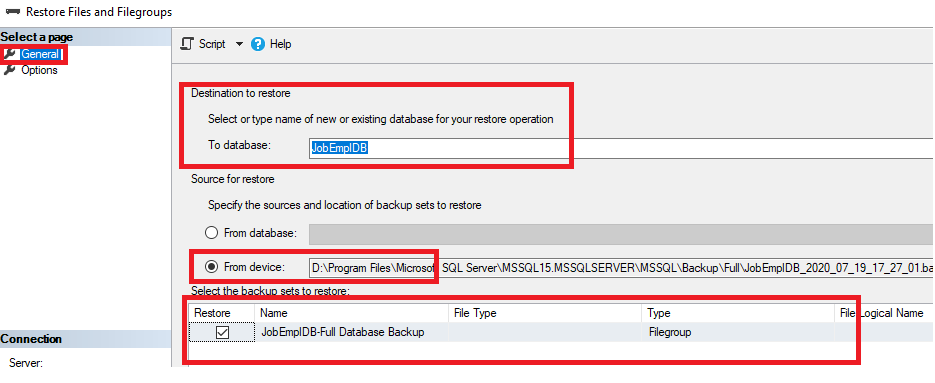The image size is (935, 383).
Task: Click the 'Filegroup' type cell
Action: (738, 332)
